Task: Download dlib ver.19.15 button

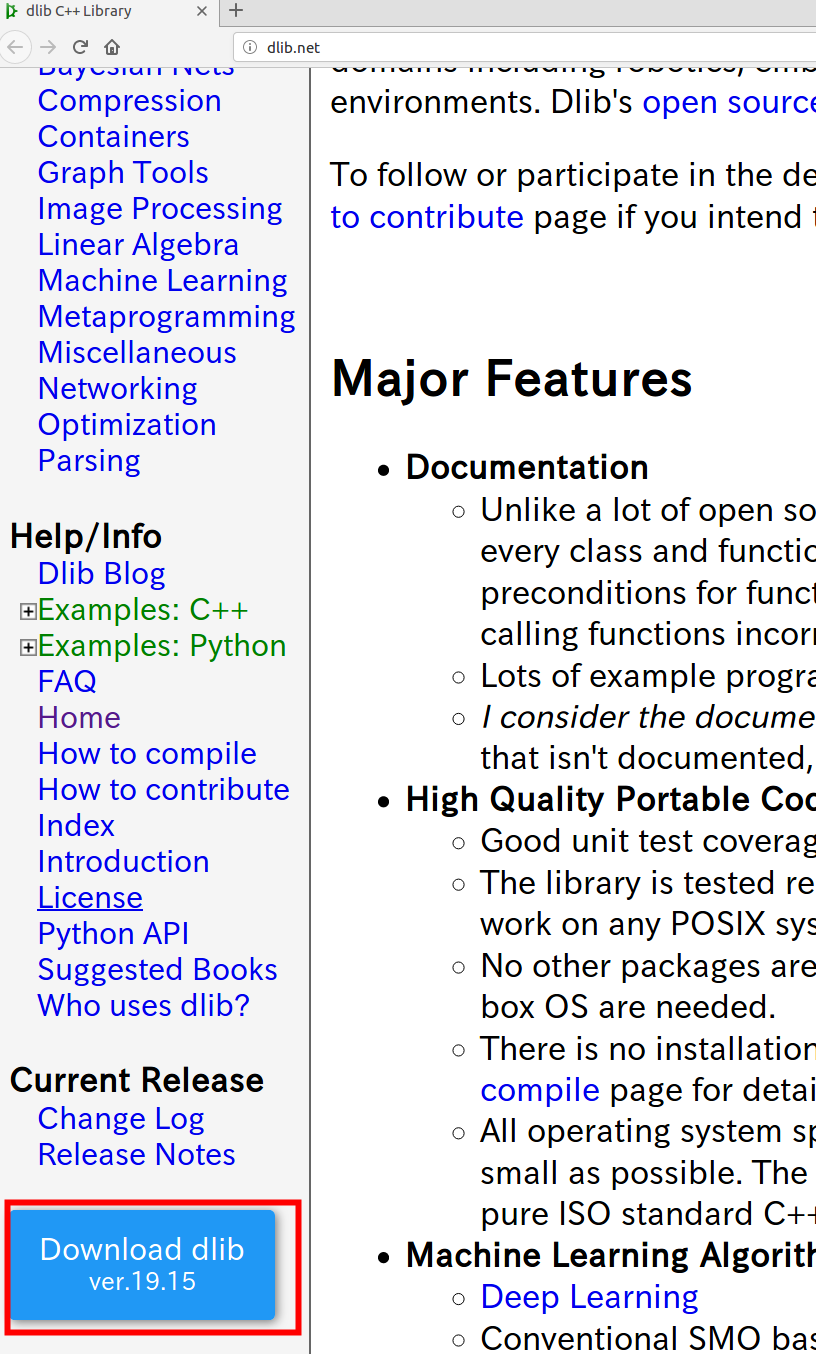Action: [142, 1264]
